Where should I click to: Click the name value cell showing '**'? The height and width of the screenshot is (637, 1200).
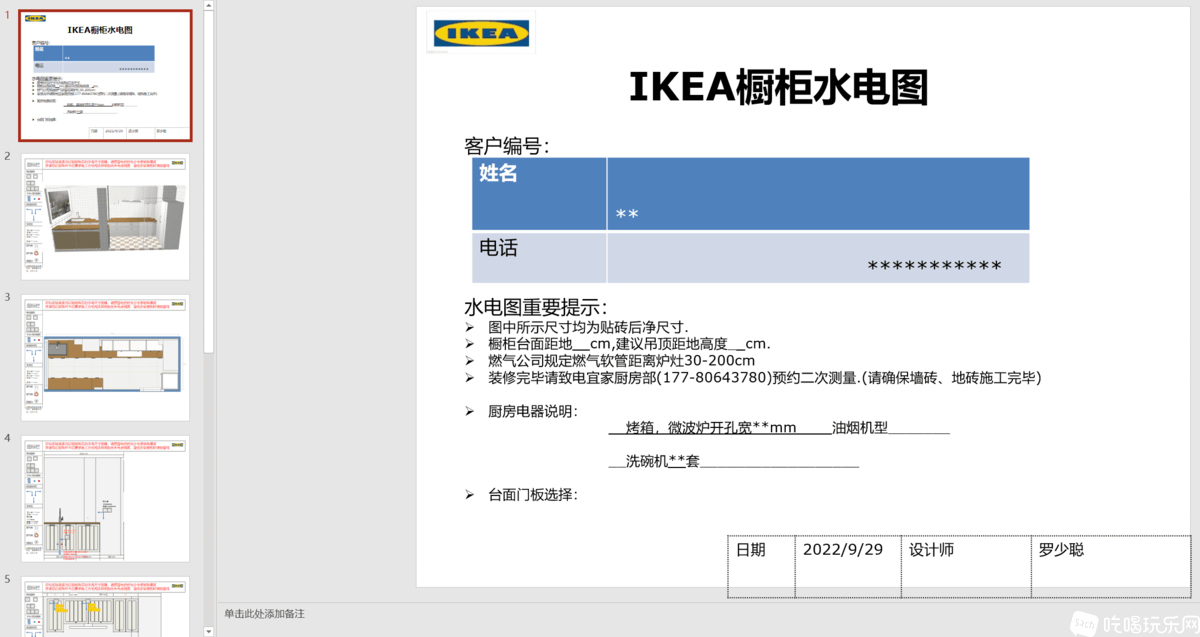[818, 194]
